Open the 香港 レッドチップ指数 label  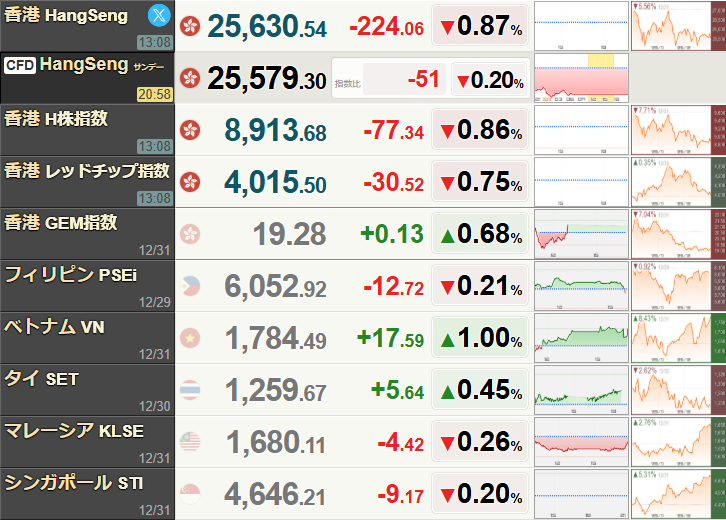click(x=87, y=171)
